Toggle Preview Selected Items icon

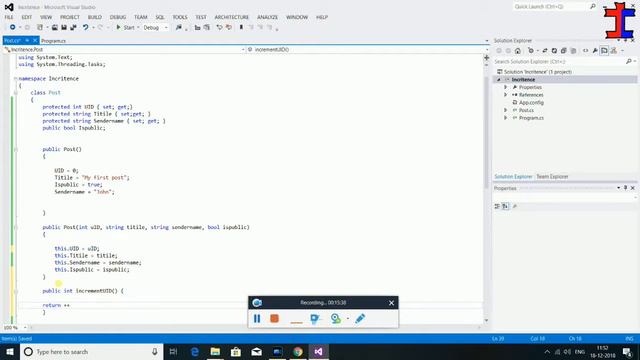tap(604, 51)
